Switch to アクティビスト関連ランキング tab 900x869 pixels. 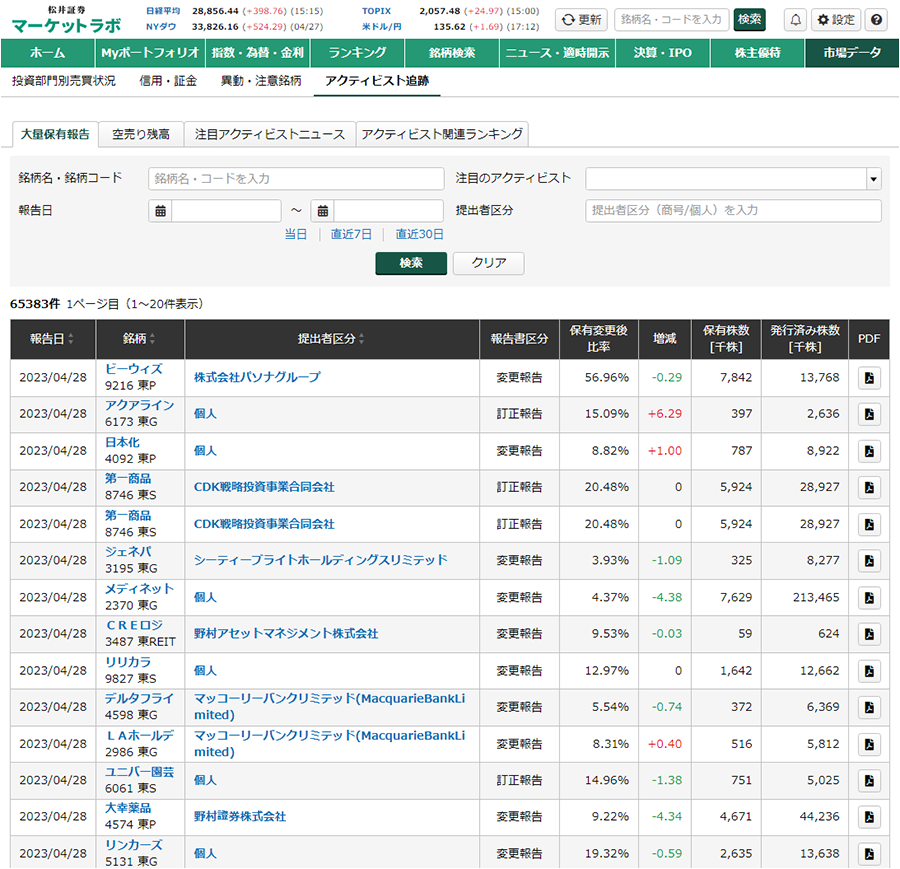pyautogui.click(x=442, y=134)
